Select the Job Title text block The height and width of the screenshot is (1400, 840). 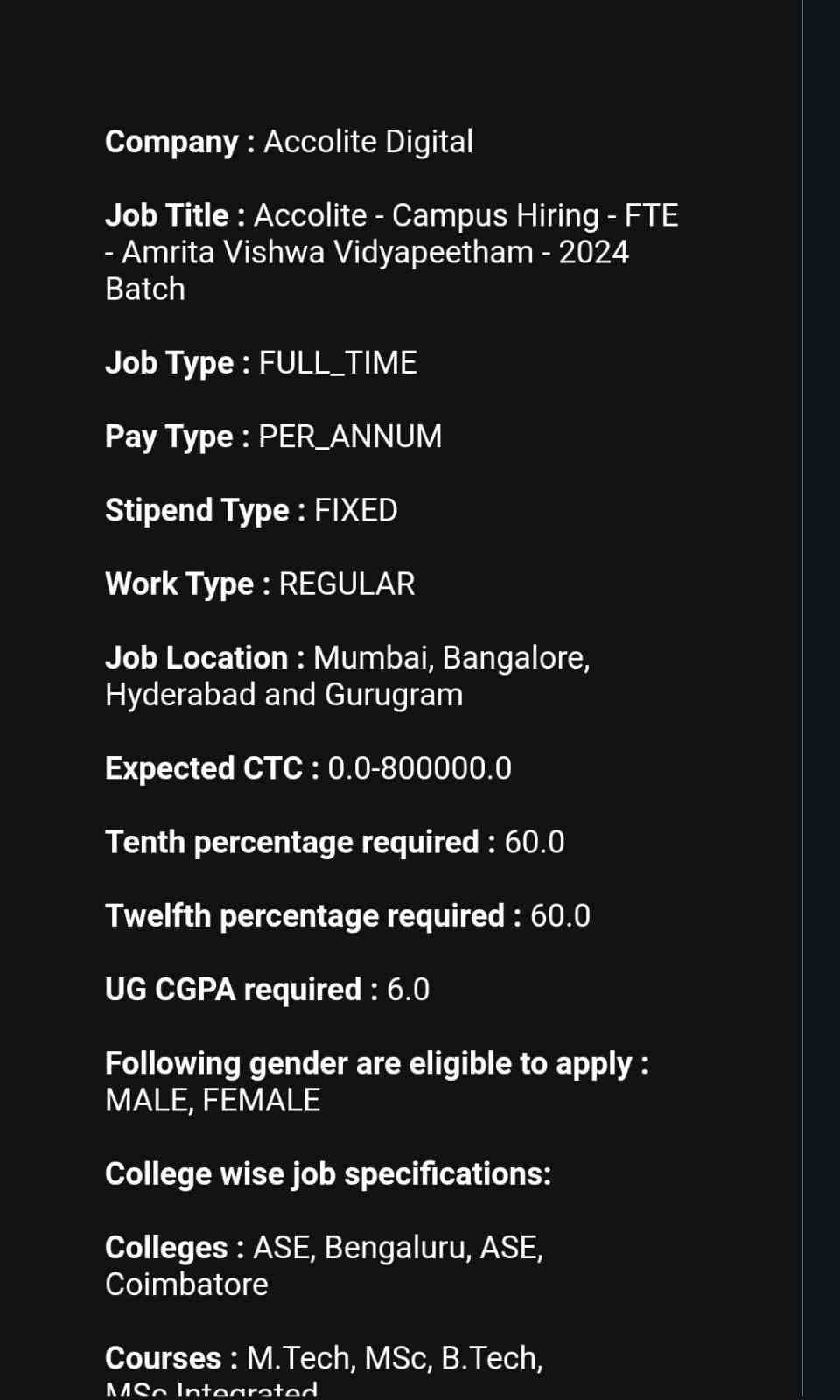(x=392, y=252)
